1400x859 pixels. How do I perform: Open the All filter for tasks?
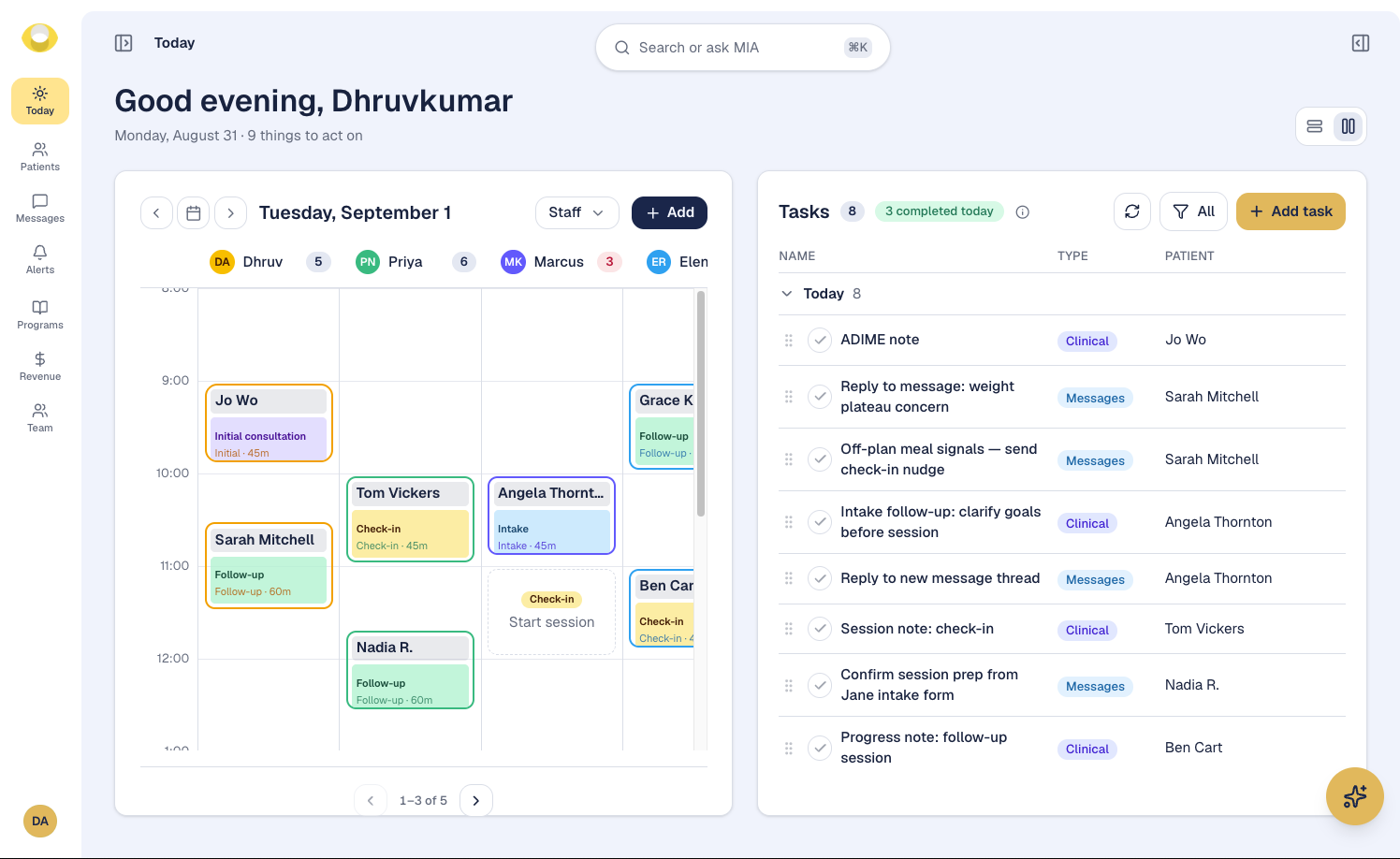(x=1193, y=211)
